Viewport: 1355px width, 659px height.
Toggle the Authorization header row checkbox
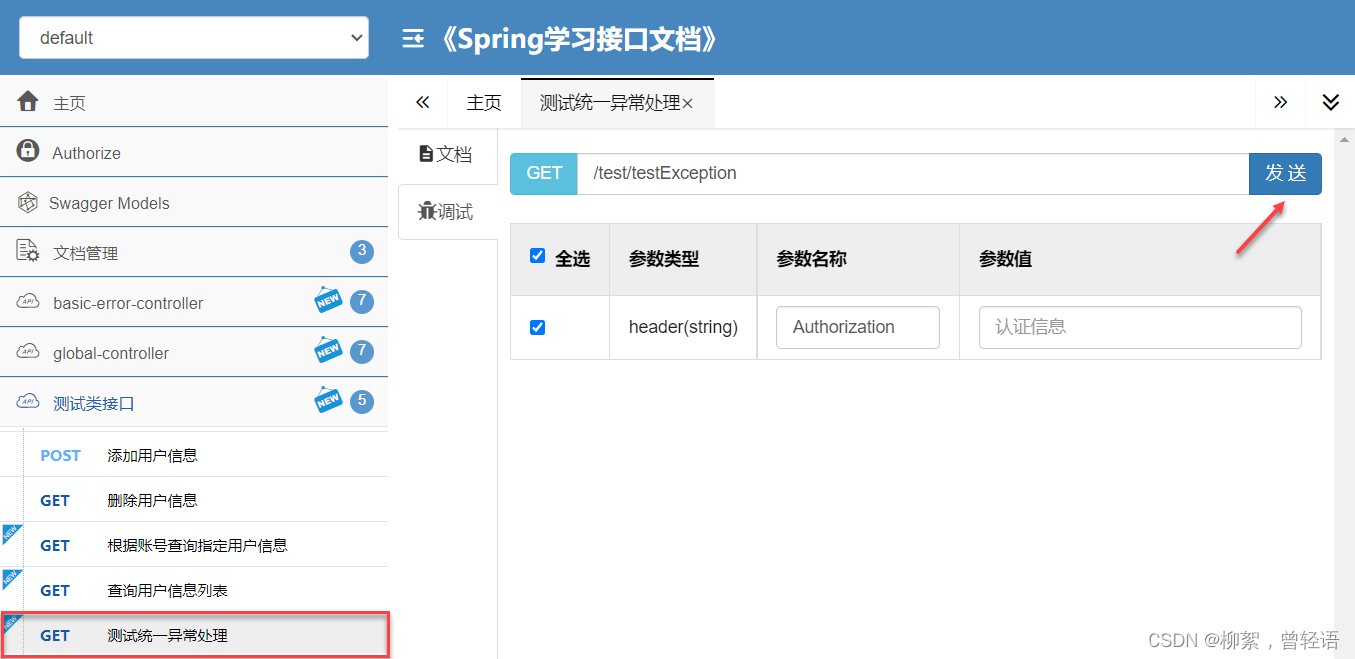pos(538,327)
